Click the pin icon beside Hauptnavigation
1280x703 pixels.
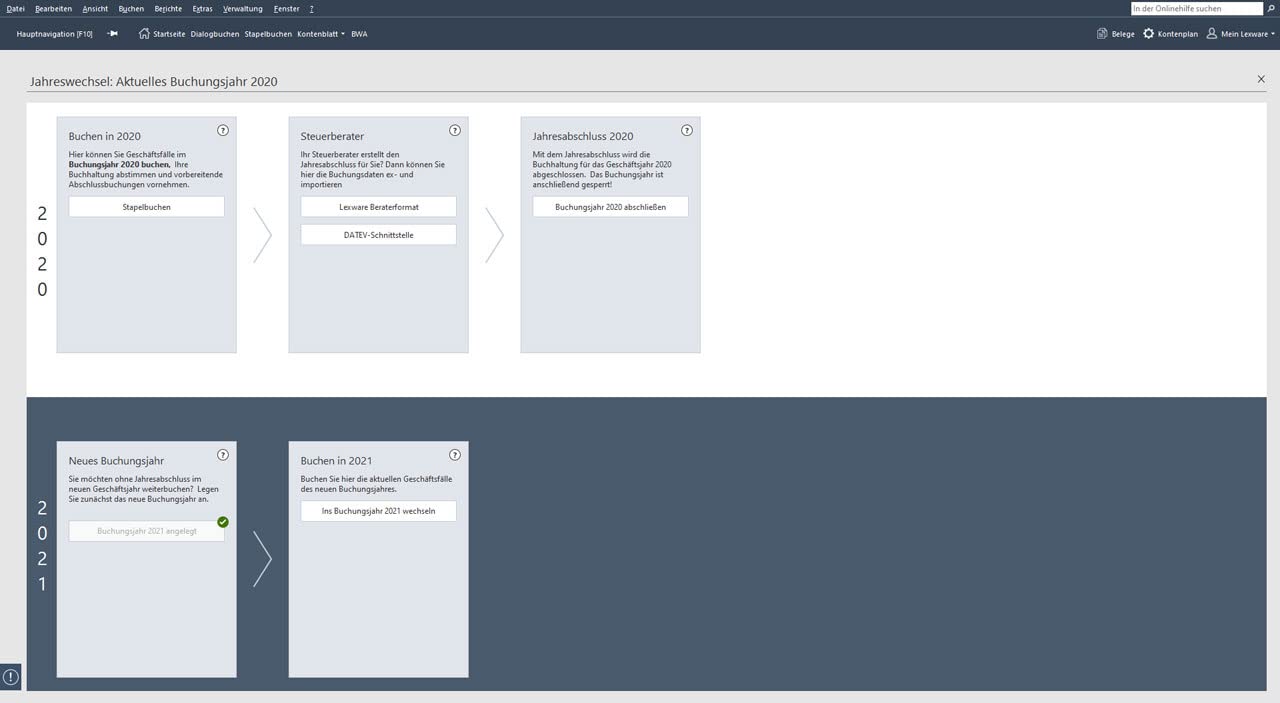pos(112,33)
